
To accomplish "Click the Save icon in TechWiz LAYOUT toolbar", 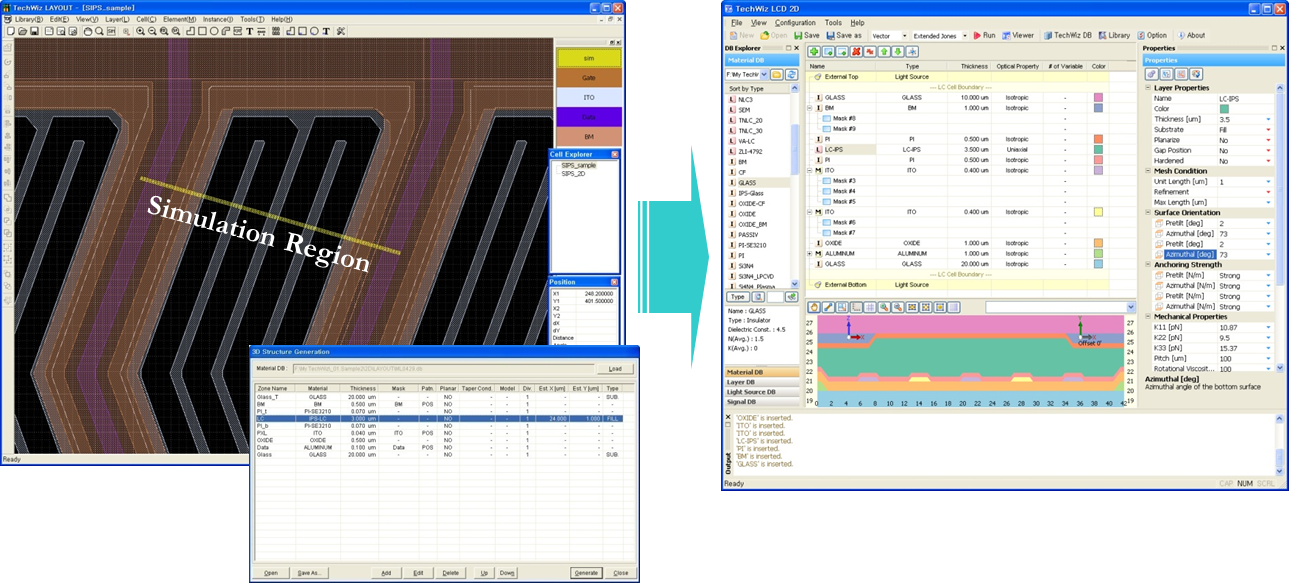I will click(x=34, y=31).
